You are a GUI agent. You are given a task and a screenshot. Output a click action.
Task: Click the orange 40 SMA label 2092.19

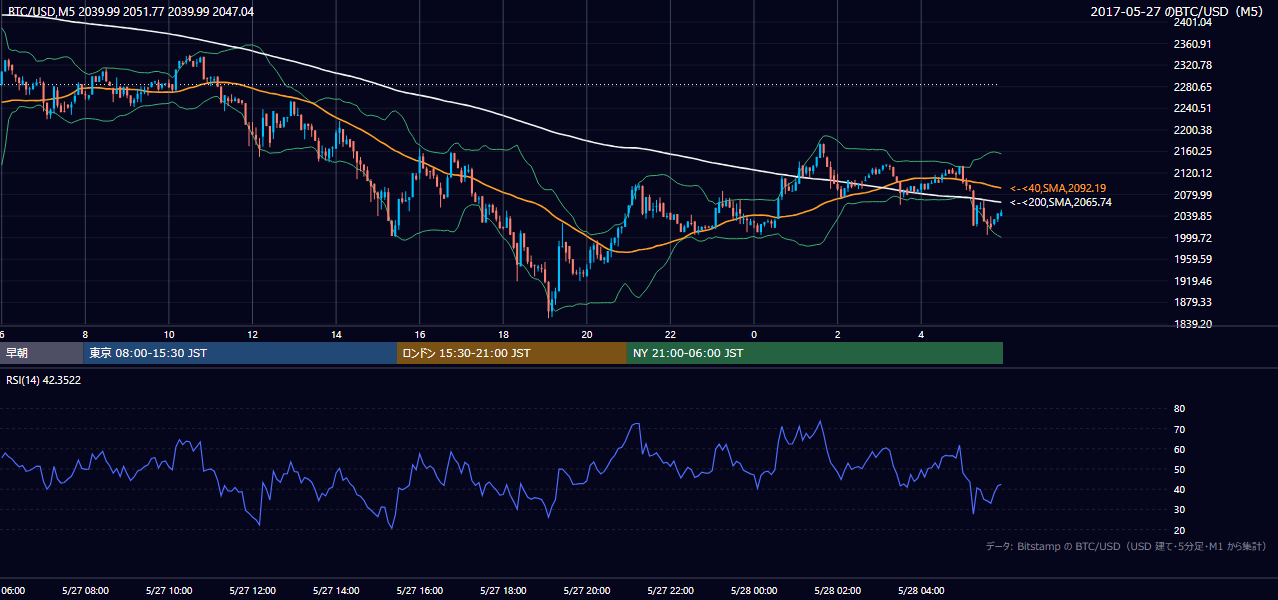(1060, 188)
